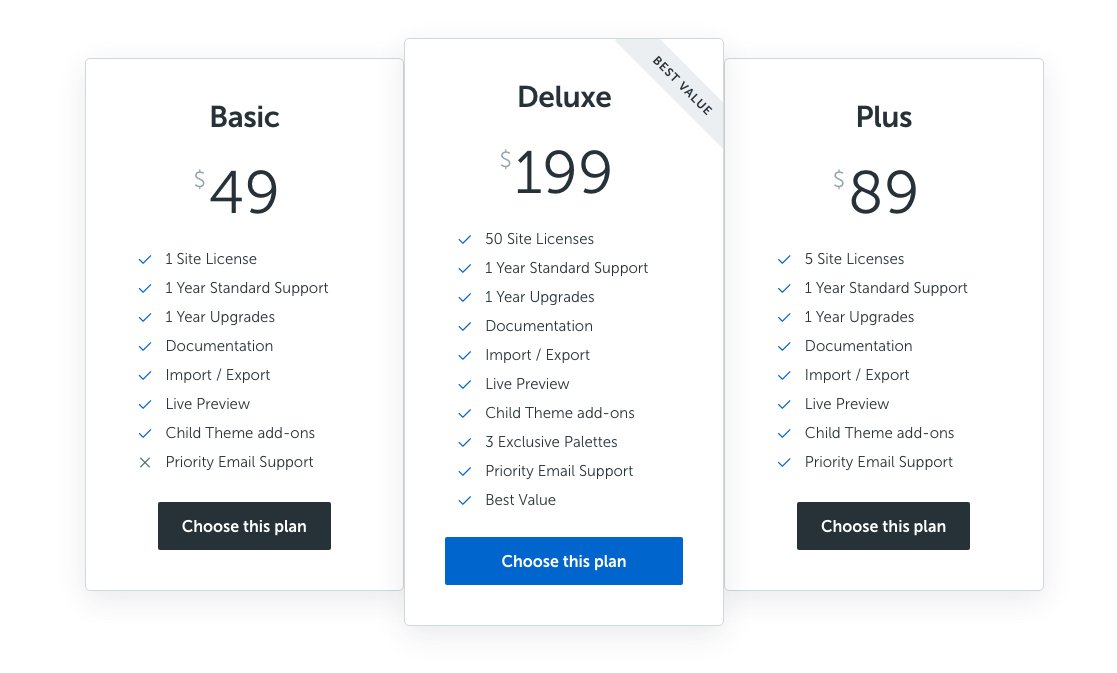Click checkmark beside Plus Priority Email Support
1117x673 pixels.
click(784, 462)
